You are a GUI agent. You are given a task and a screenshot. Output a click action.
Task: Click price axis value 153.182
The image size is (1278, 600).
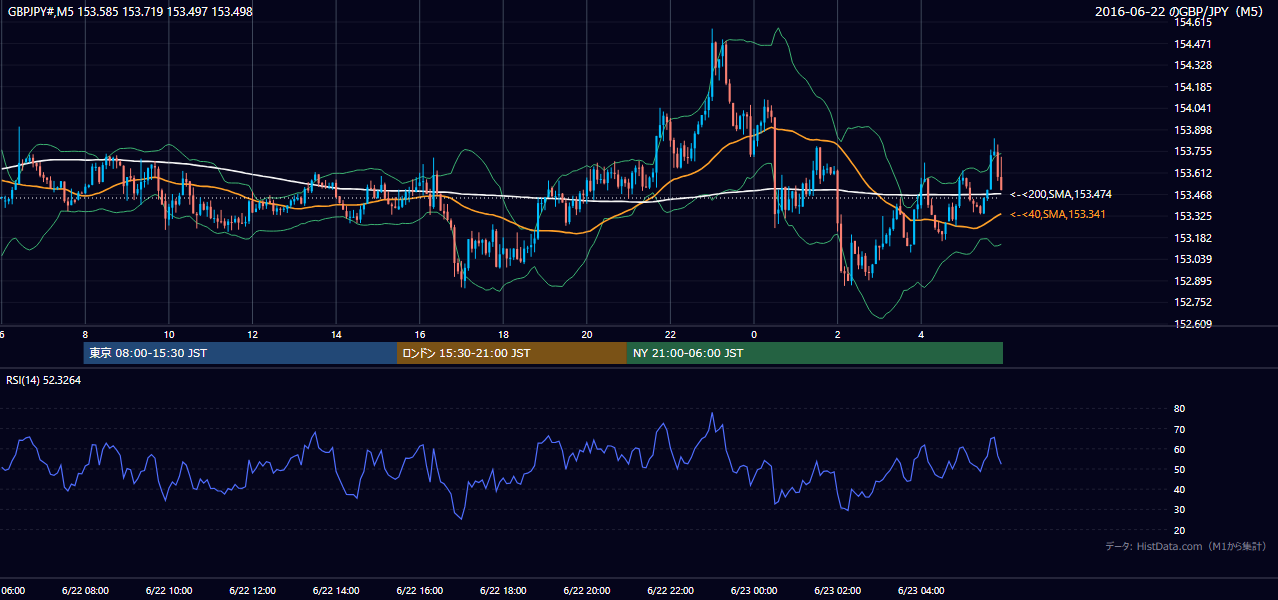[1194, 238]
